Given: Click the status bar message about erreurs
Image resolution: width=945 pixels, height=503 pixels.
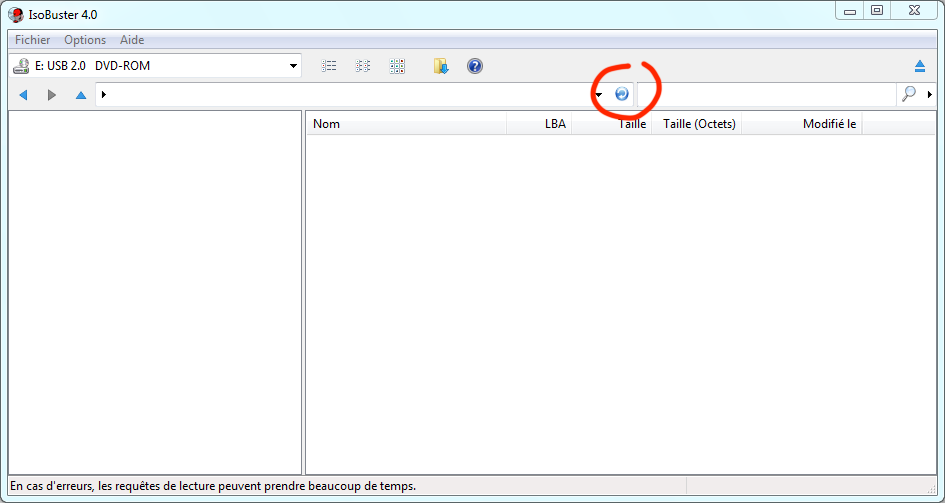Looking at the screenshot, I should click(213, 486).
